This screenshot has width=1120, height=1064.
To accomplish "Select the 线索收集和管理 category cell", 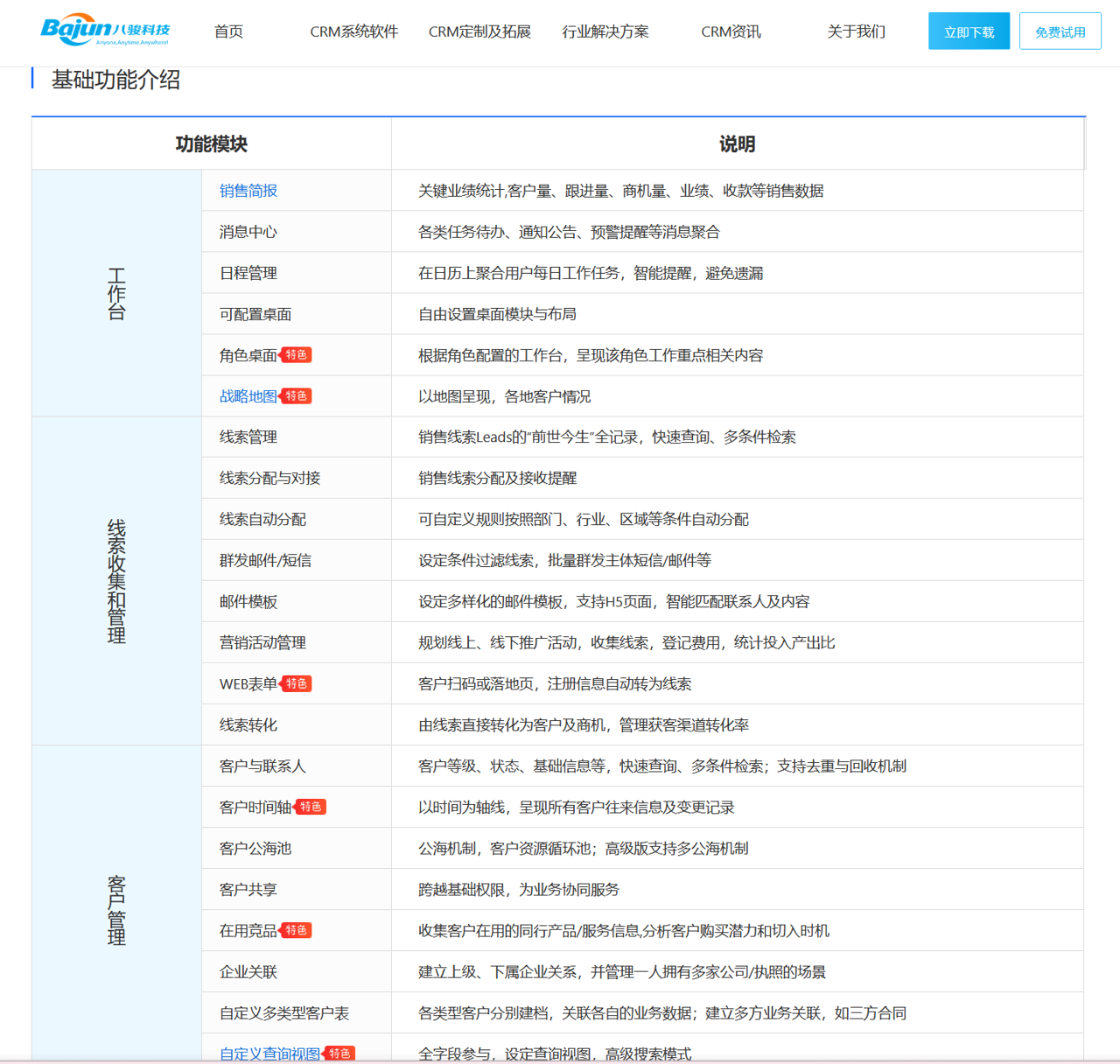I will click(x=116, y=581).
